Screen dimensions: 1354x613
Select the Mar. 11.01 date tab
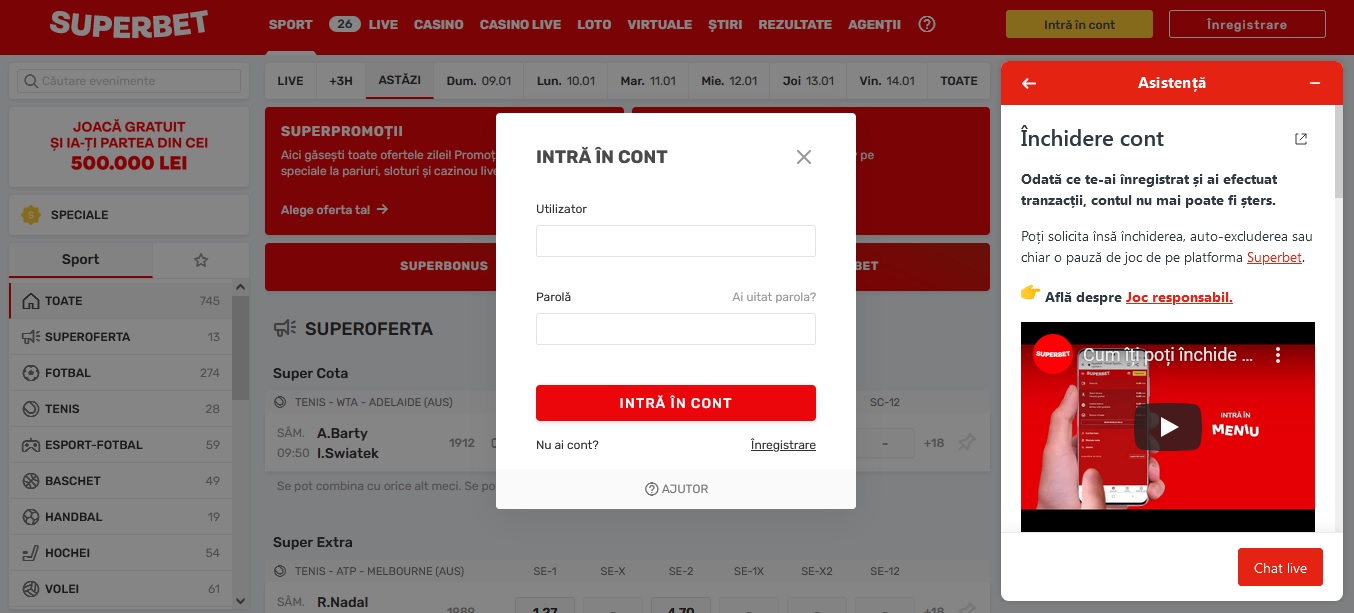(x=648, y=81)
